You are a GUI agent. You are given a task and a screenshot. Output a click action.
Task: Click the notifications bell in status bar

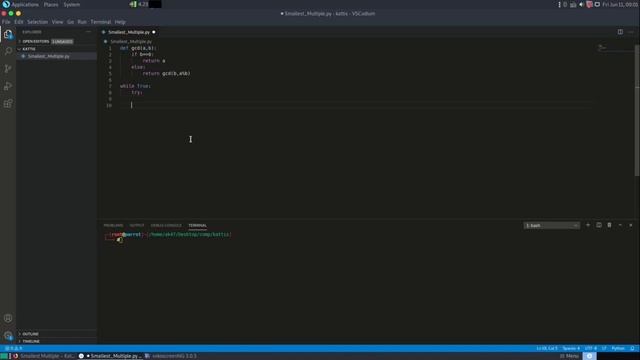point(632,348)
